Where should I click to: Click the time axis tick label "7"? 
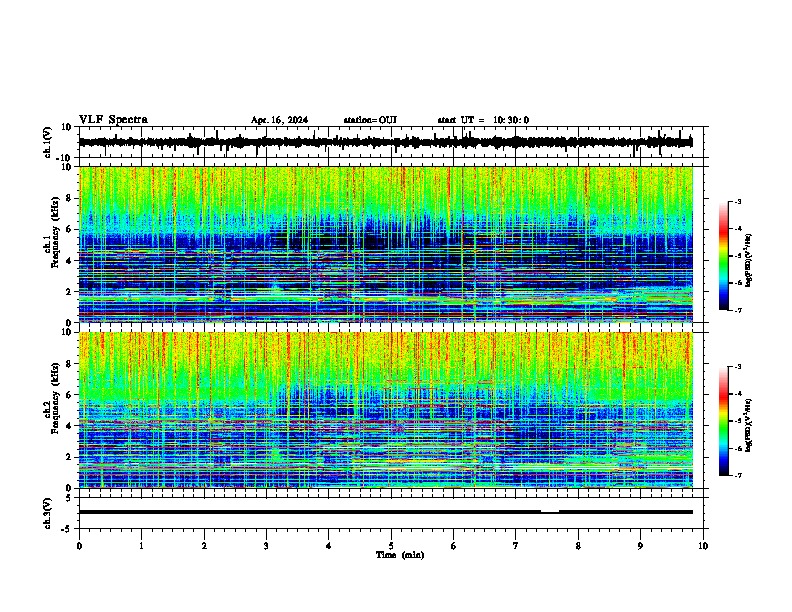coord(516,546)
